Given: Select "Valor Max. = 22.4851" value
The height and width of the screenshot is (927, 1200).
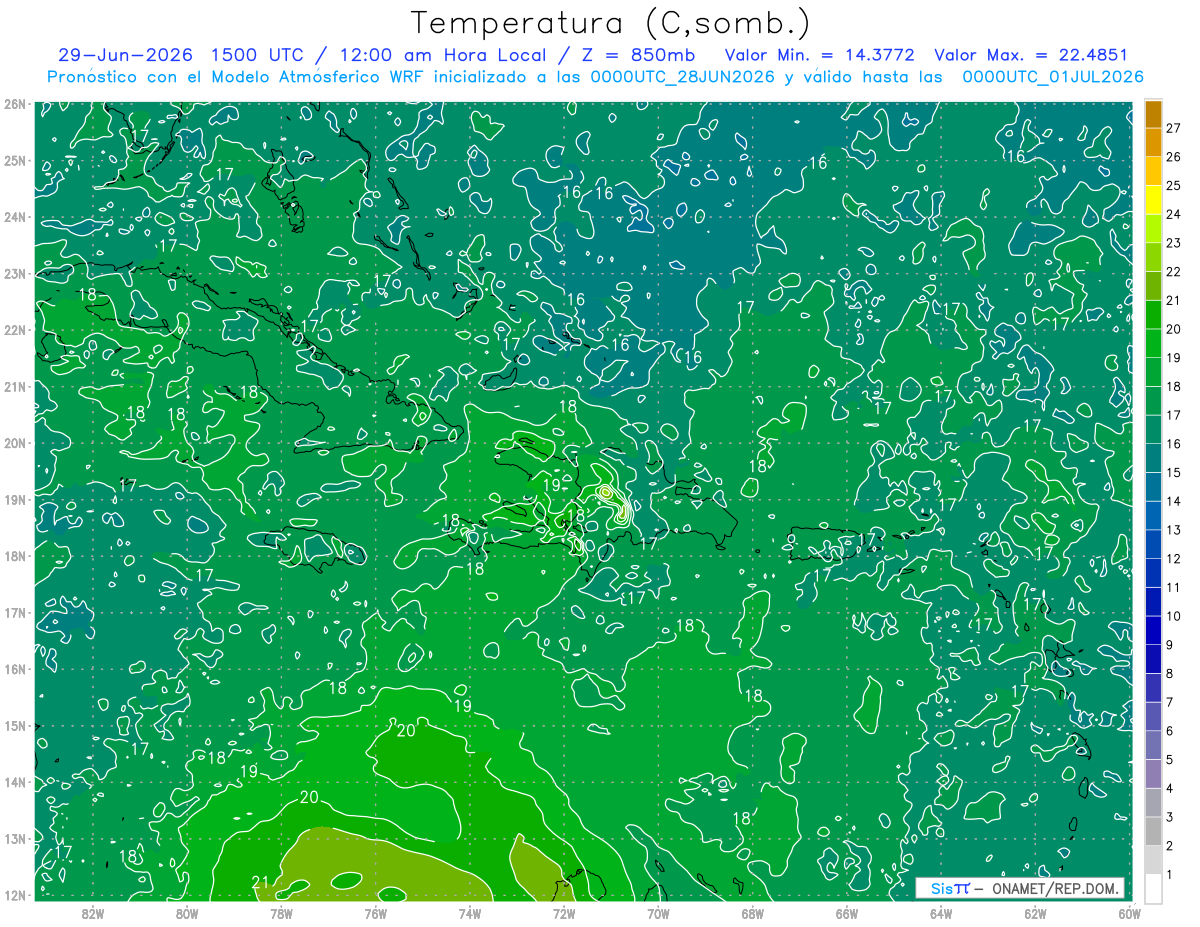Looking at the screenshot, I should click(1031, 55).
